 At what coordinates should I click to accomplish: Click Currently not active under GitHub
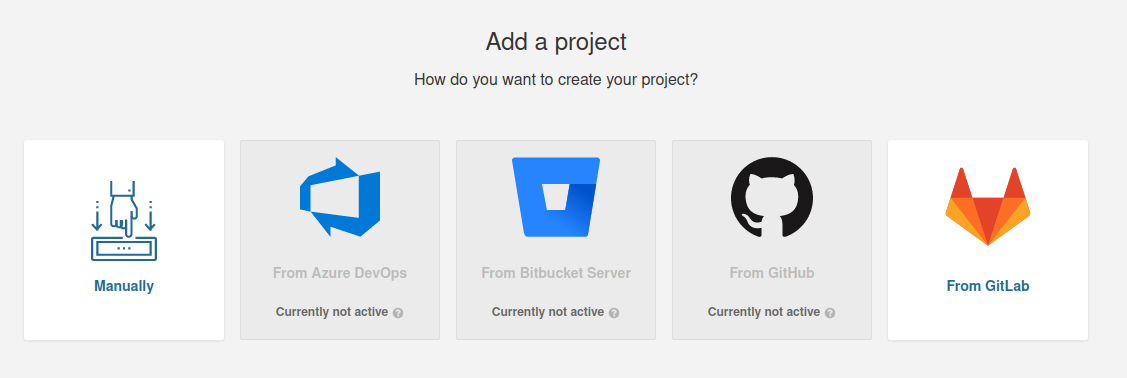[x=764, y=312]
